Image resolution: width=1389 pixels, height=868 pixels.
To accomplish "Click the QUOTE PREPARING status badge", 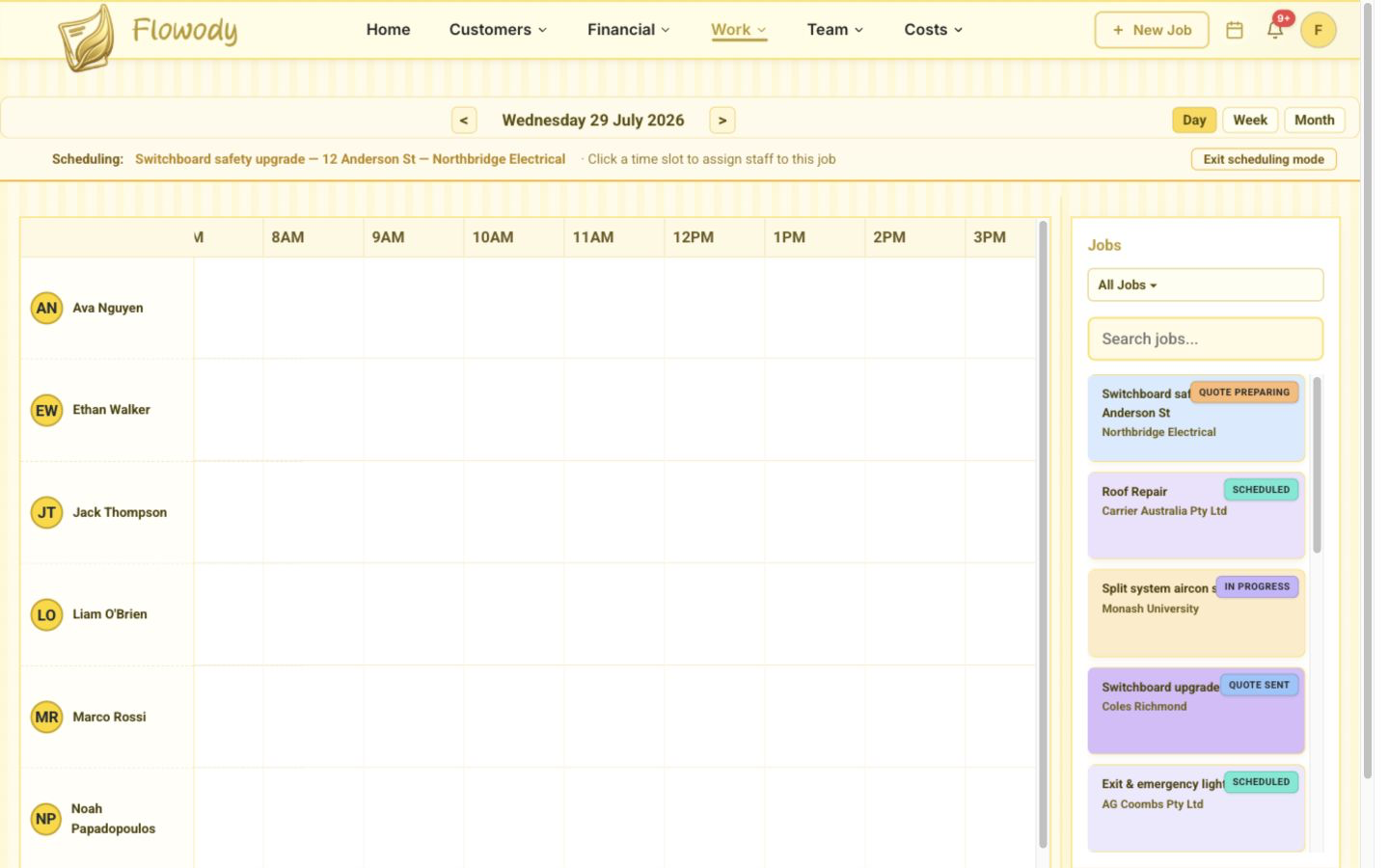I will pyautogui.click(x=1243, y=393).
